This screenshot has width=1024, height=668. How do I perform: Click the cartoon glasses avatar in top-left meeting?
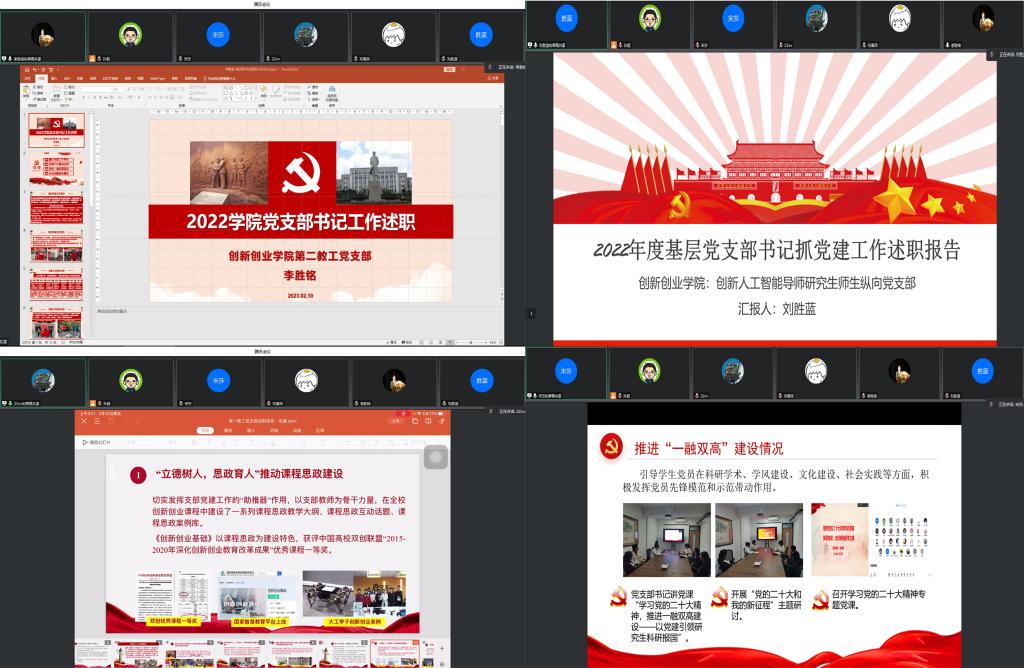pos(129,36)
